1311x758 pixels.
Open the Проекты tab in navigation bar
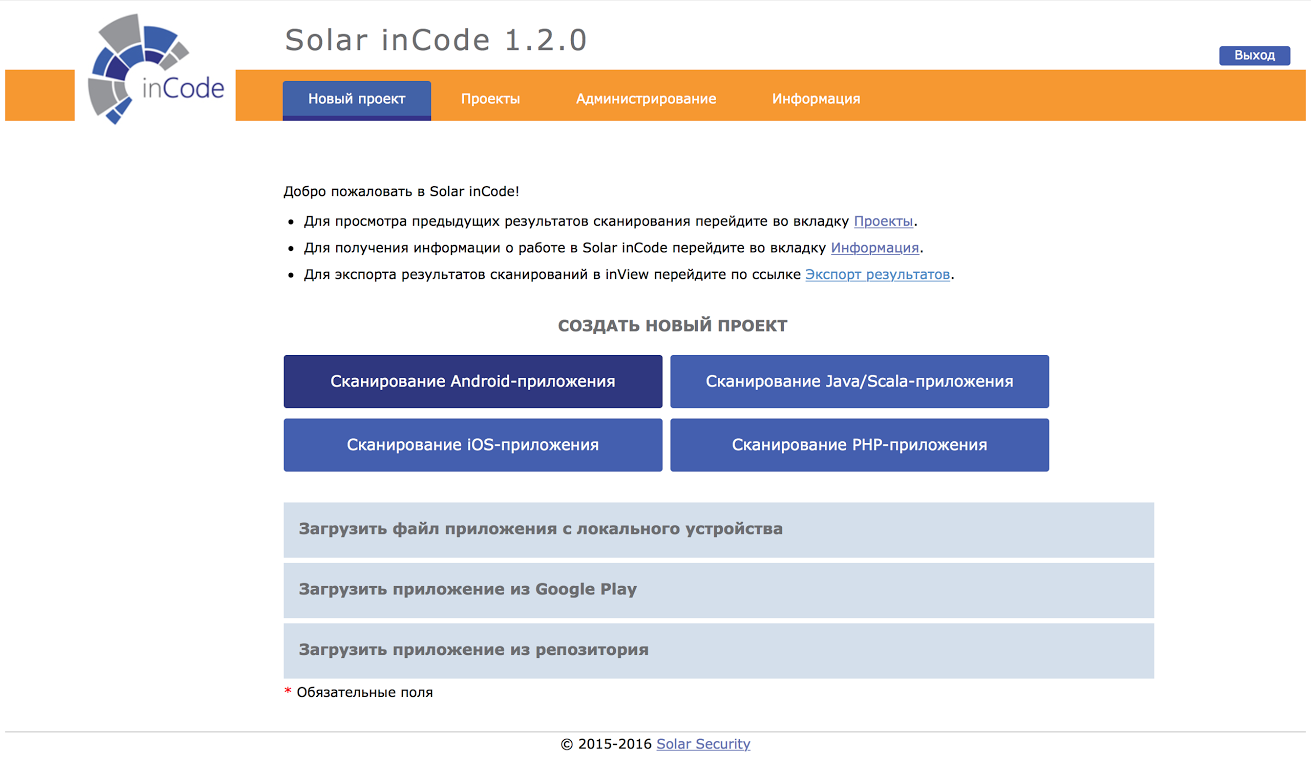490,99
